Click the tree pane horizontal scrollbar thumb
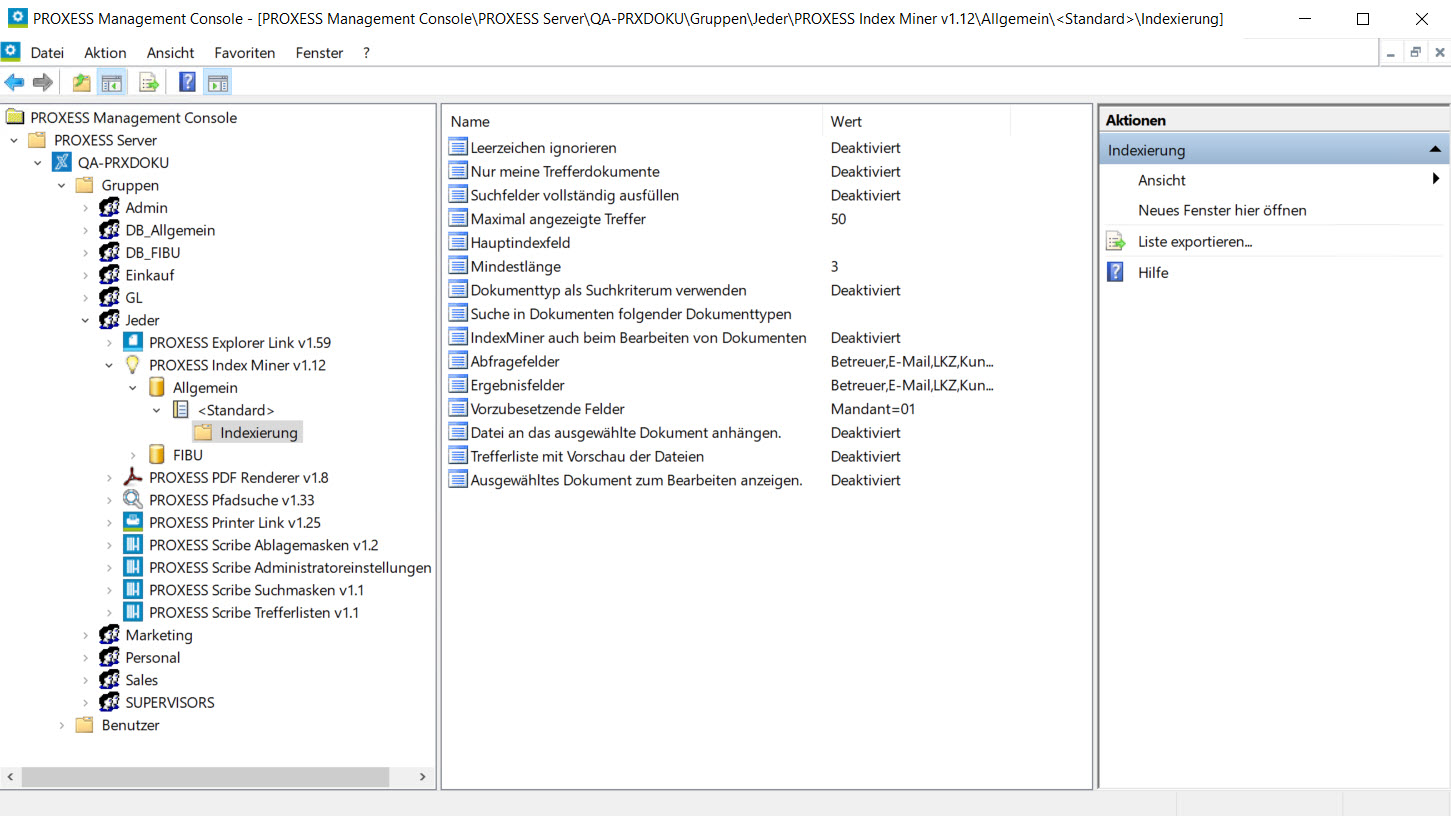The width and height of the screenshot is (1451, 816). [x=205, y=777]
